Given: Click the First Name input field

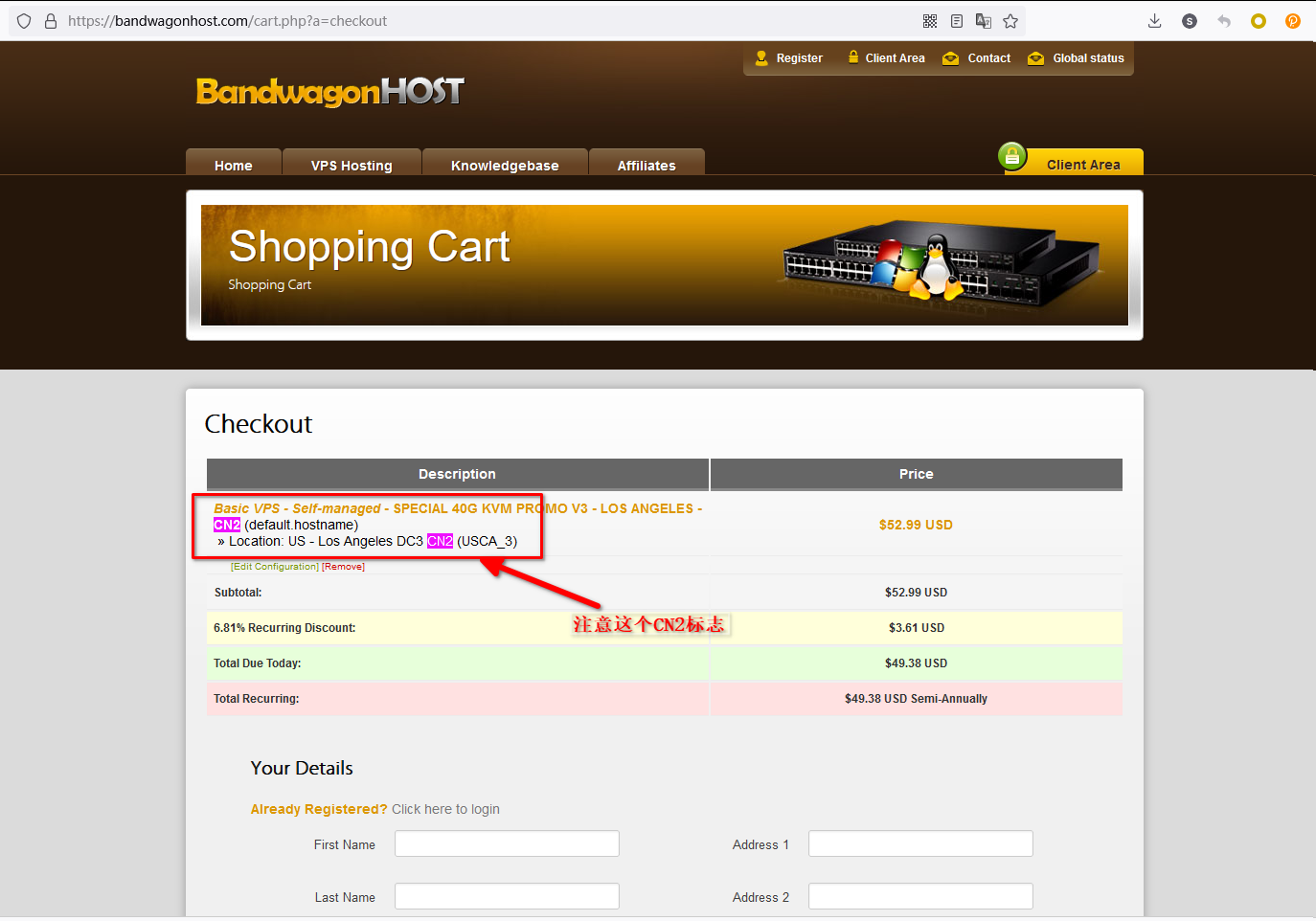Looking at the screenshot, I should click(x=507, y=843).
